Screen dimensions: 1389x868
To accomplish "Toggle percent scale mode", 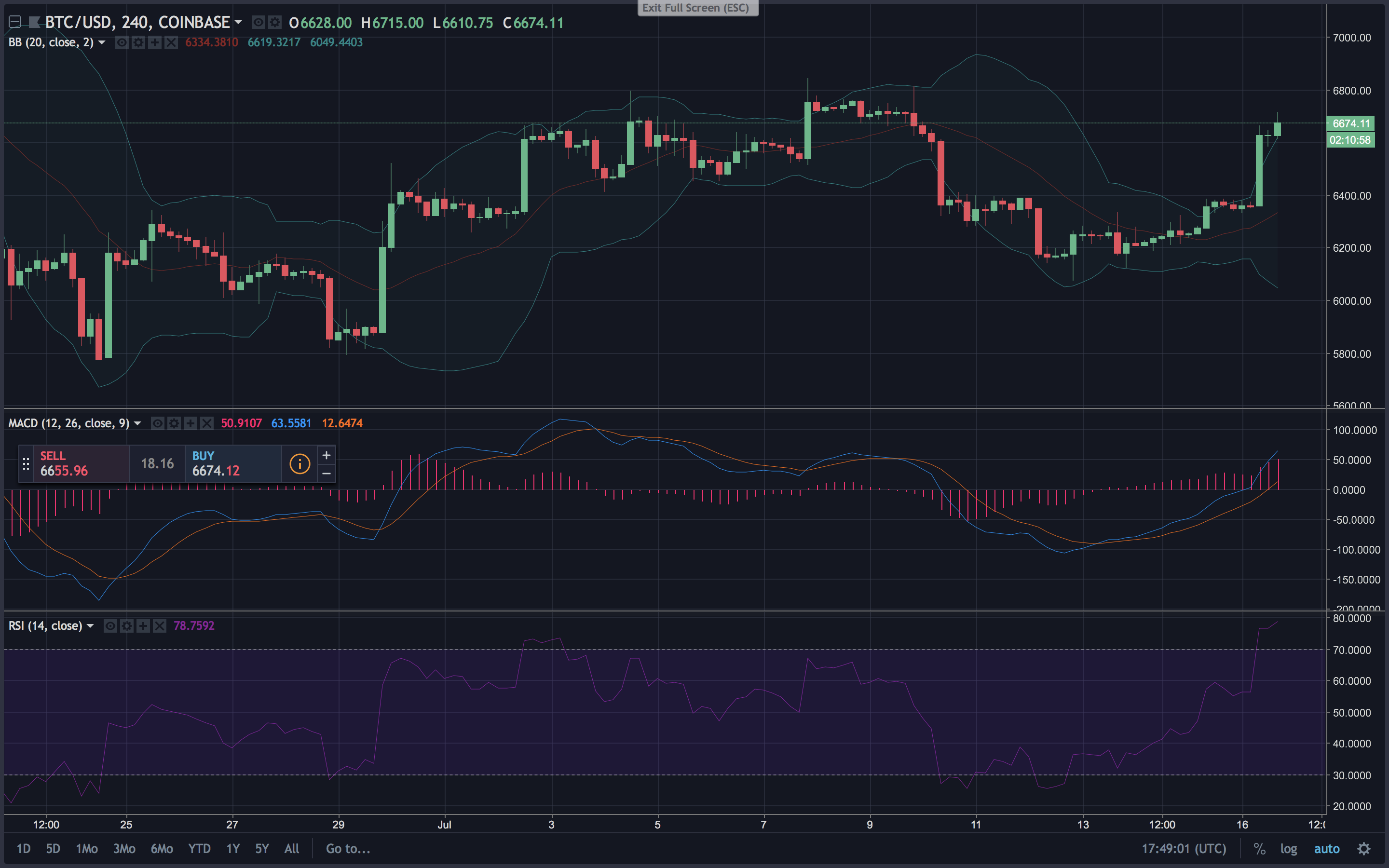I will (x=1259, y=849).
